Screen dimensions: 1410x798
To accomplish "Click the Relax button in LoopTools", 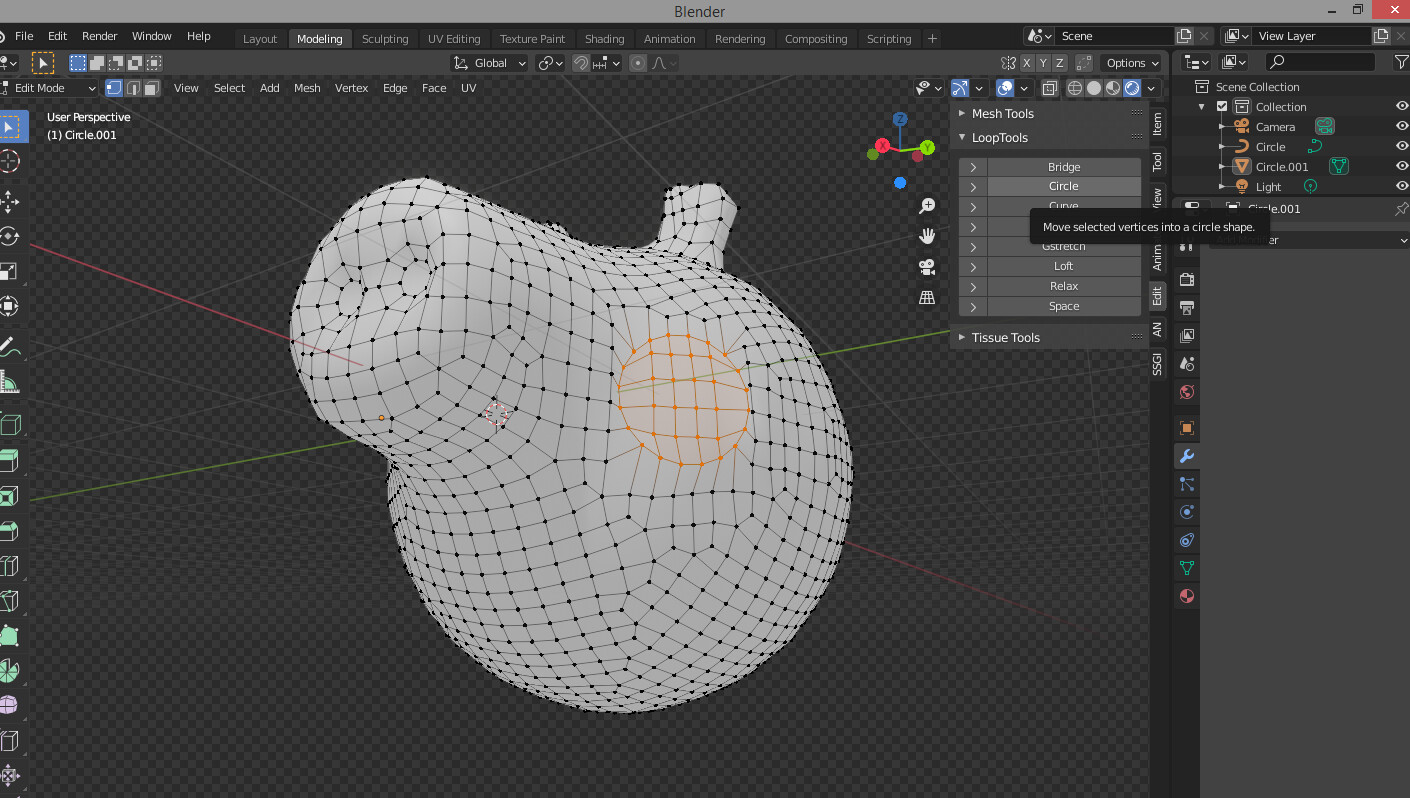I will coord(1063,286).
